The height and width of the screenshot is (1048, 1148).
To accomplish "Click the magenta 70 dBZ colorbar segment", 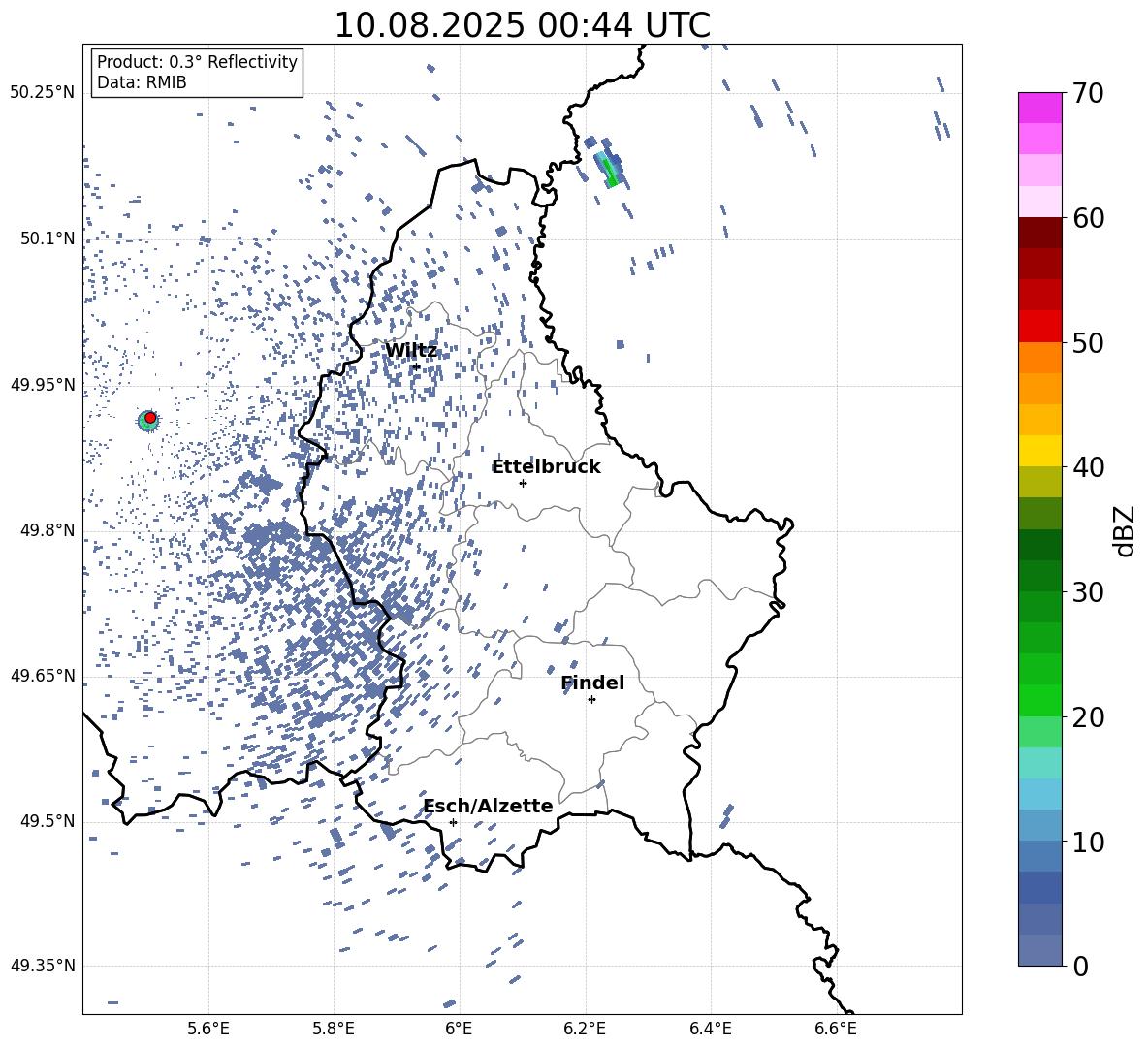I will (1039, 108).
